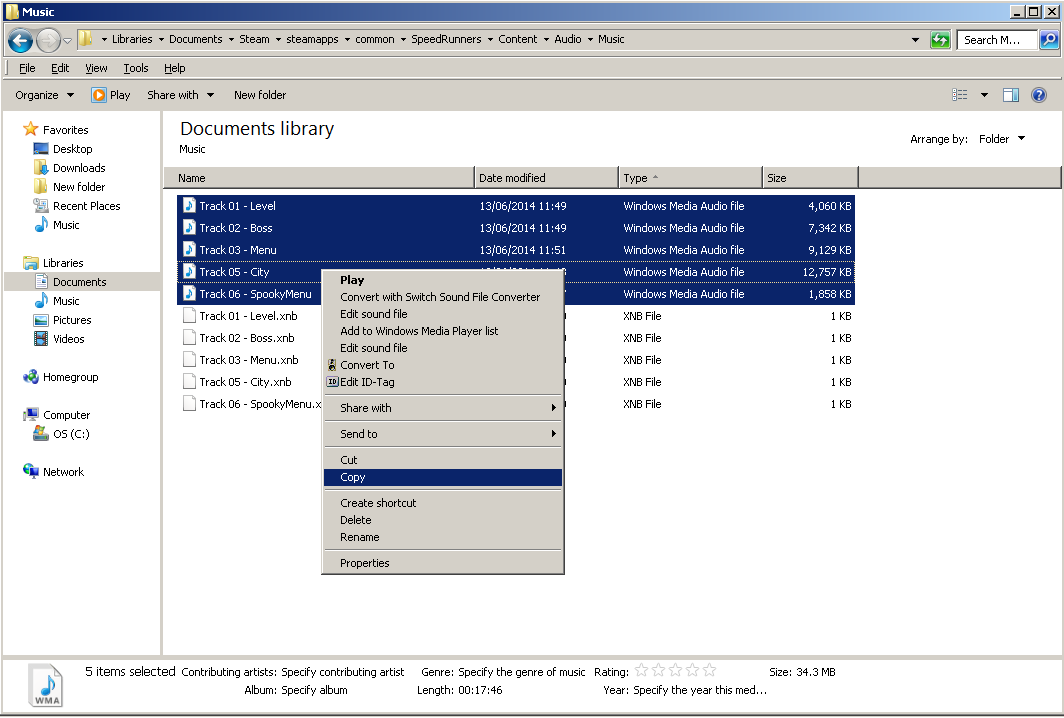Viewport: 1064px width, 718px height.
Task: Sort by Date modified column
Action: [546, 178]
